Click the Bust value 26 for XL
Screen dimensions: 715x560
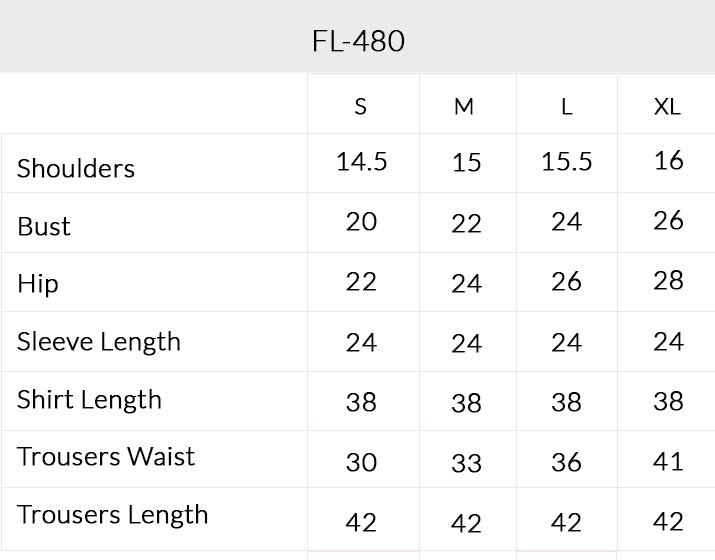668,221
